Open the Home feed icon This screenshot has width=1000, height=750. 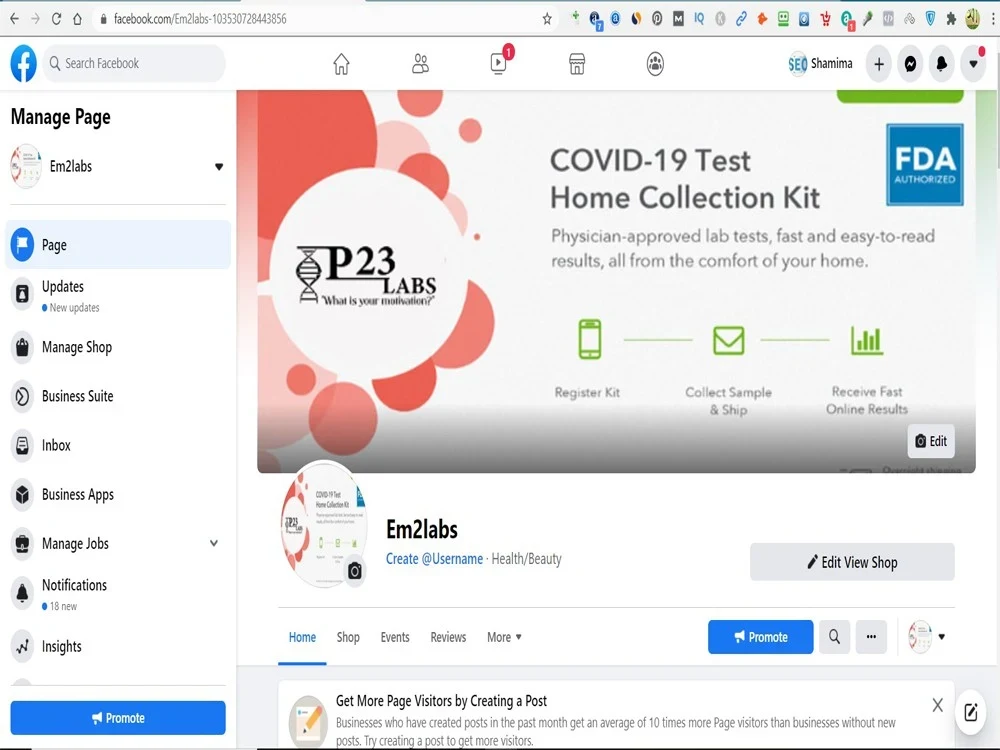341,64
